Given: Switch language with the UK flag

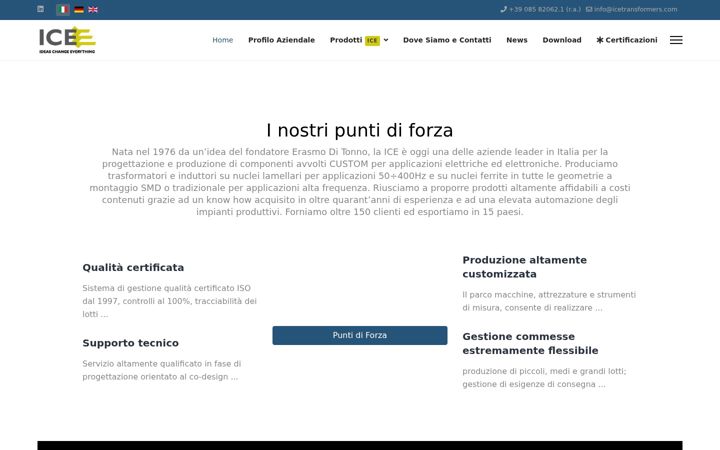Looking at the screenshot, I should coord(93,9).
